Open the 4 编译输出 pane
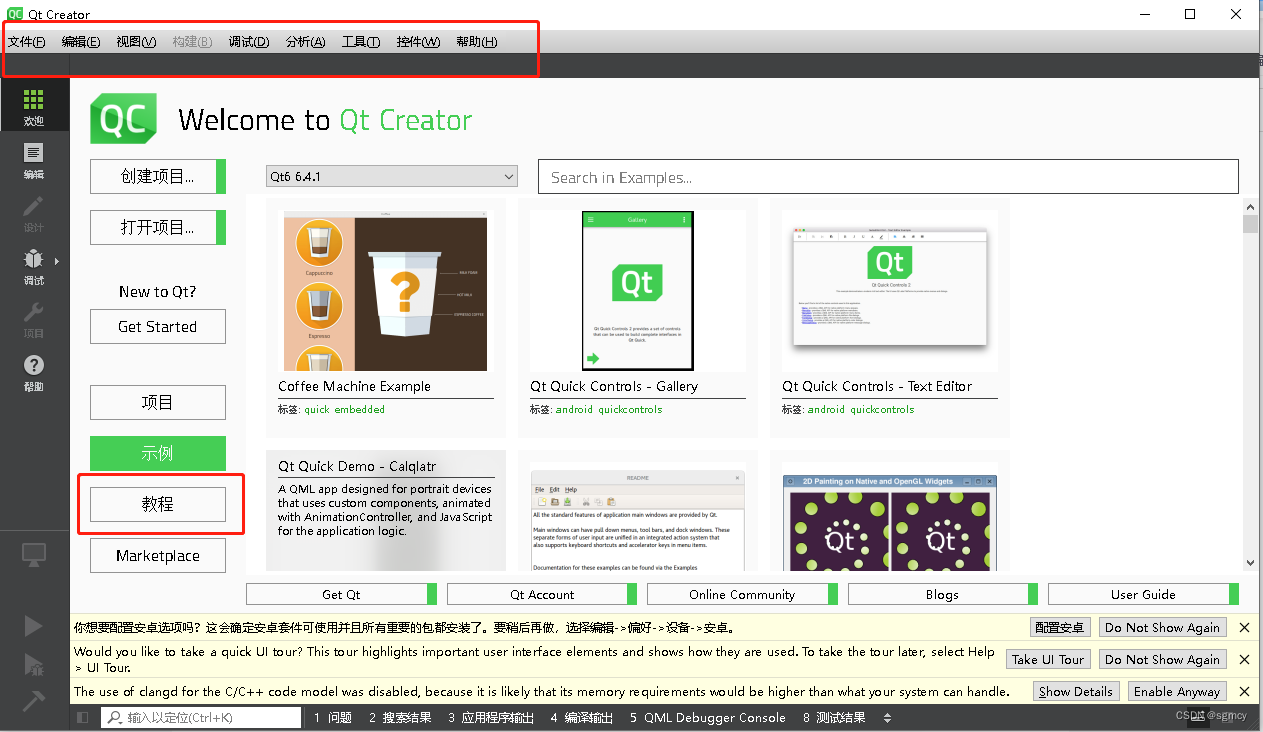The width and height of the screenshot is (1263, 732). click(582, 718)
